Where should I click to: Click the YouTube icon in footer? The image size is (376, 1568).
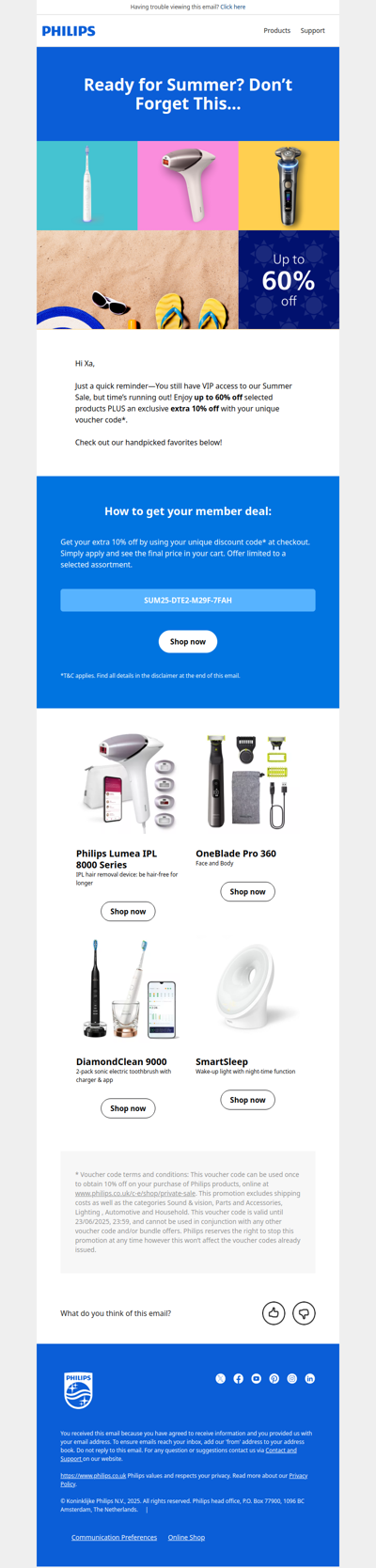tap(257, 1378)
